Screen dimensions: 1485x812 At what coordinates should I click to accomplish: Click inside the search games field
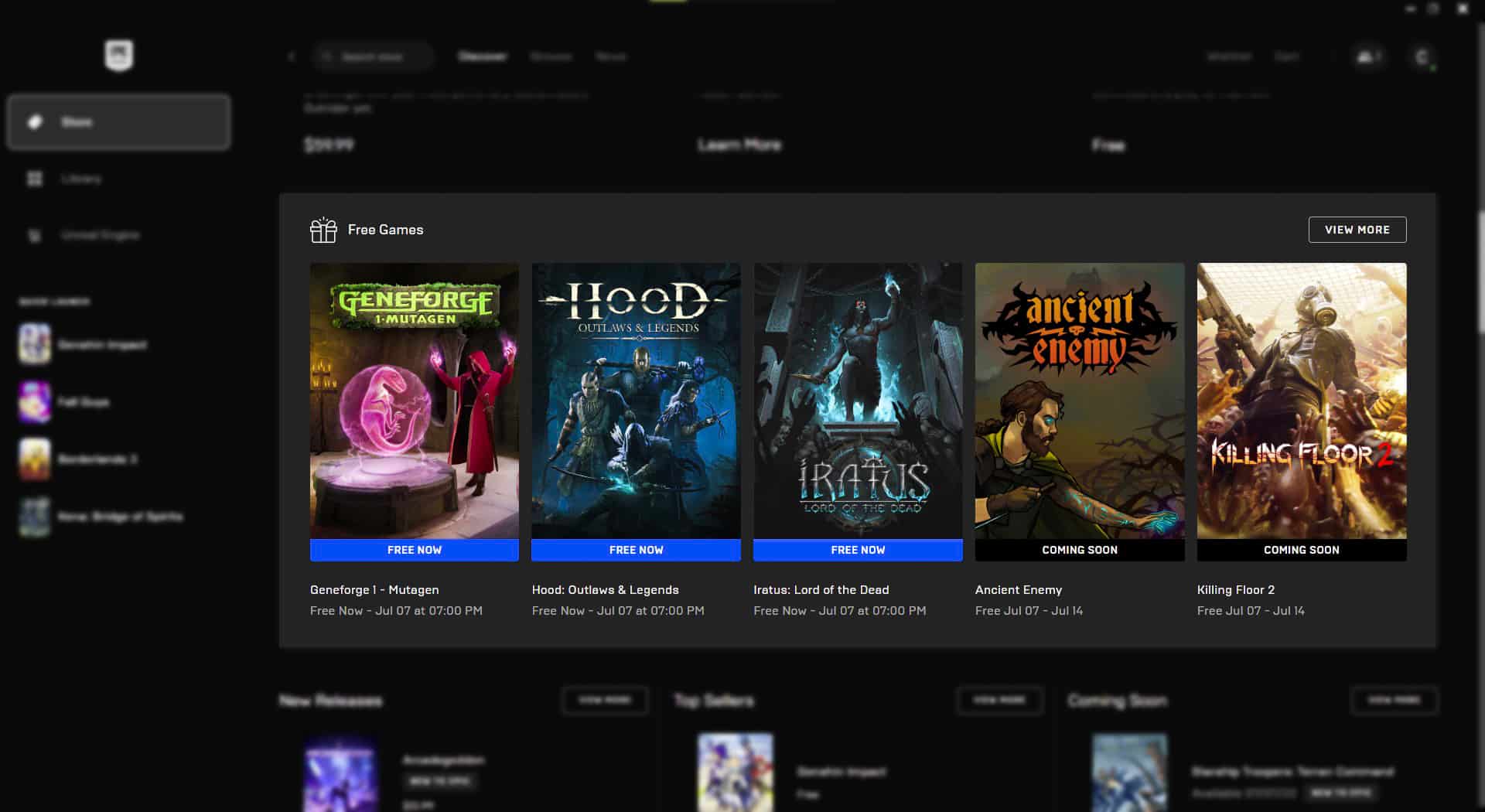pyautogui.click(x=374, y=56)
